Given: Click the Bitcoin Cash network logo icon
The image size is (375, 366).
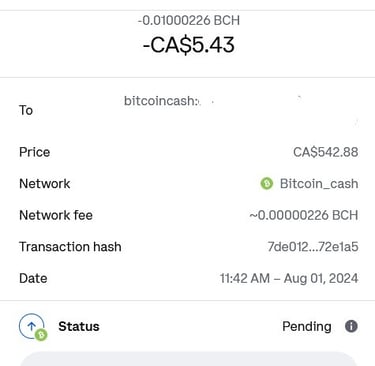Looking at the screenshot, I should coord(266,183).
